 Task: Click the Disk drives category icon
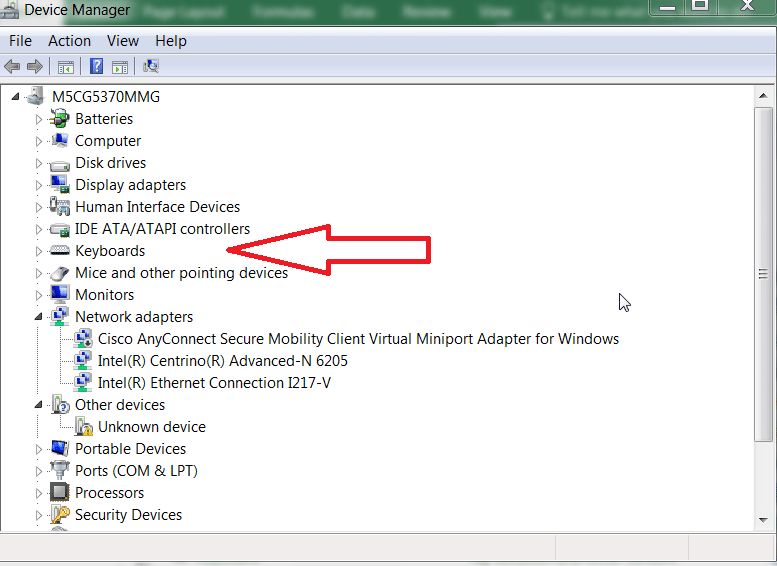point(59,165)
